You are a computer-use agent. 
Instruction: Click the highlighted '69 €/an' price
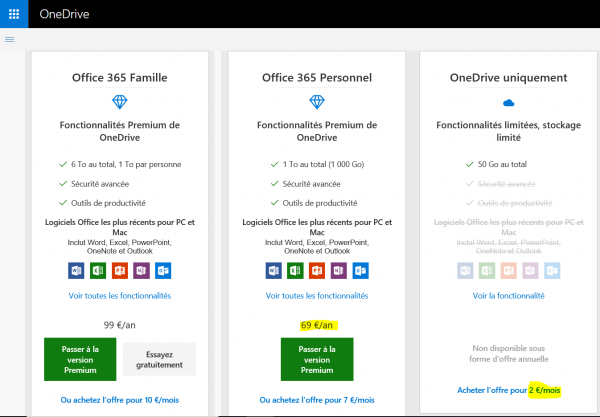(317, 325)
